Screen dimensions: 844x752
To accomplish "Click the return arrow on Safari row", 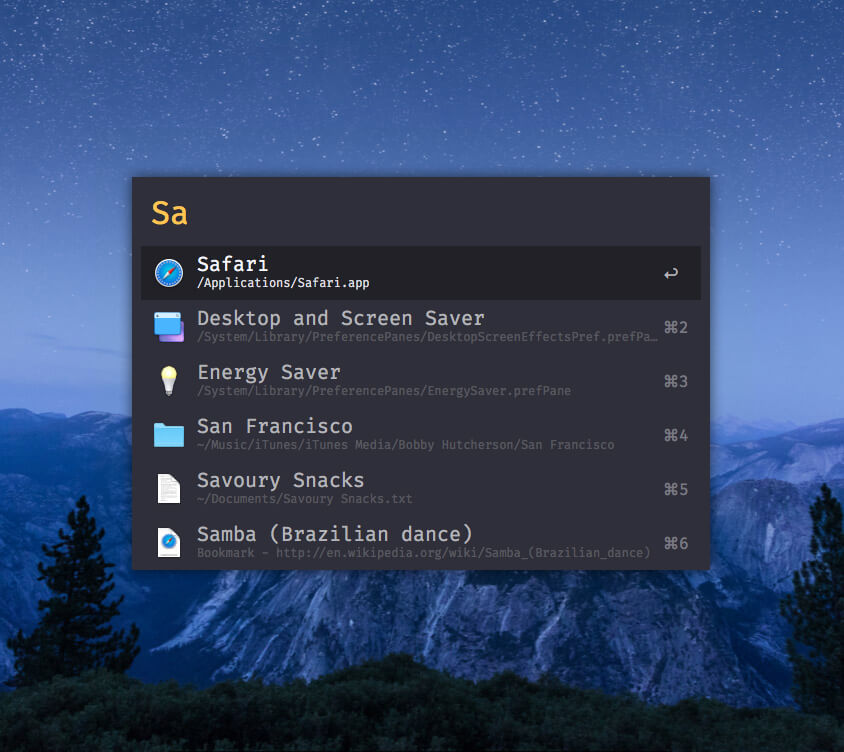I will (671, 274).
